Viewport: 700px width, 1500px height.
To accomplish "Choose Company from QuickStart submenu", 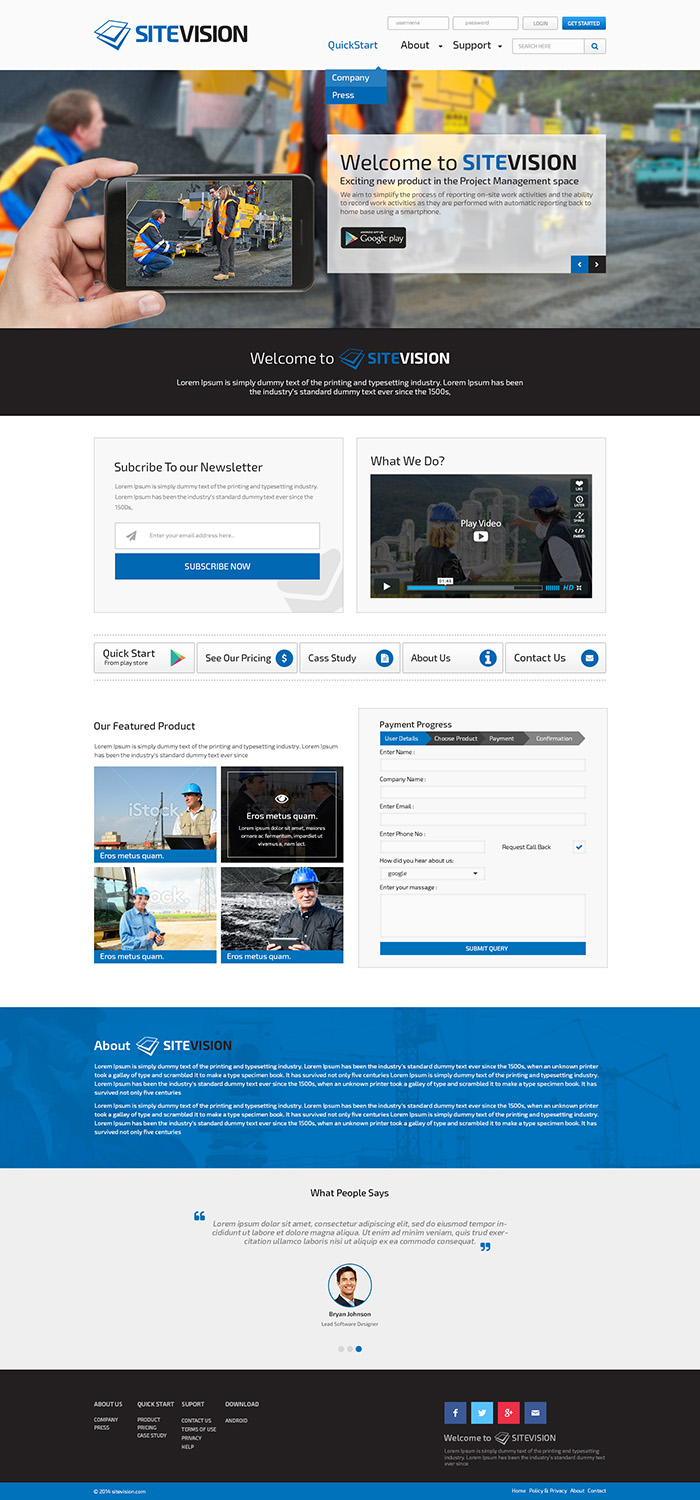I will point(356,78).
